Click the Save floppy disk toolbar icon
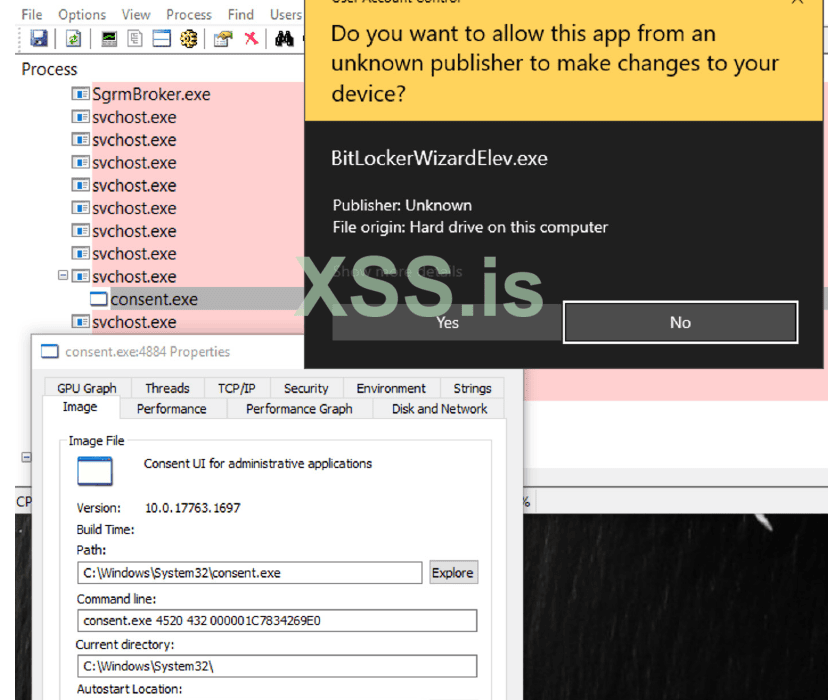This screenshot has height=700, width=836. point(38,38)
